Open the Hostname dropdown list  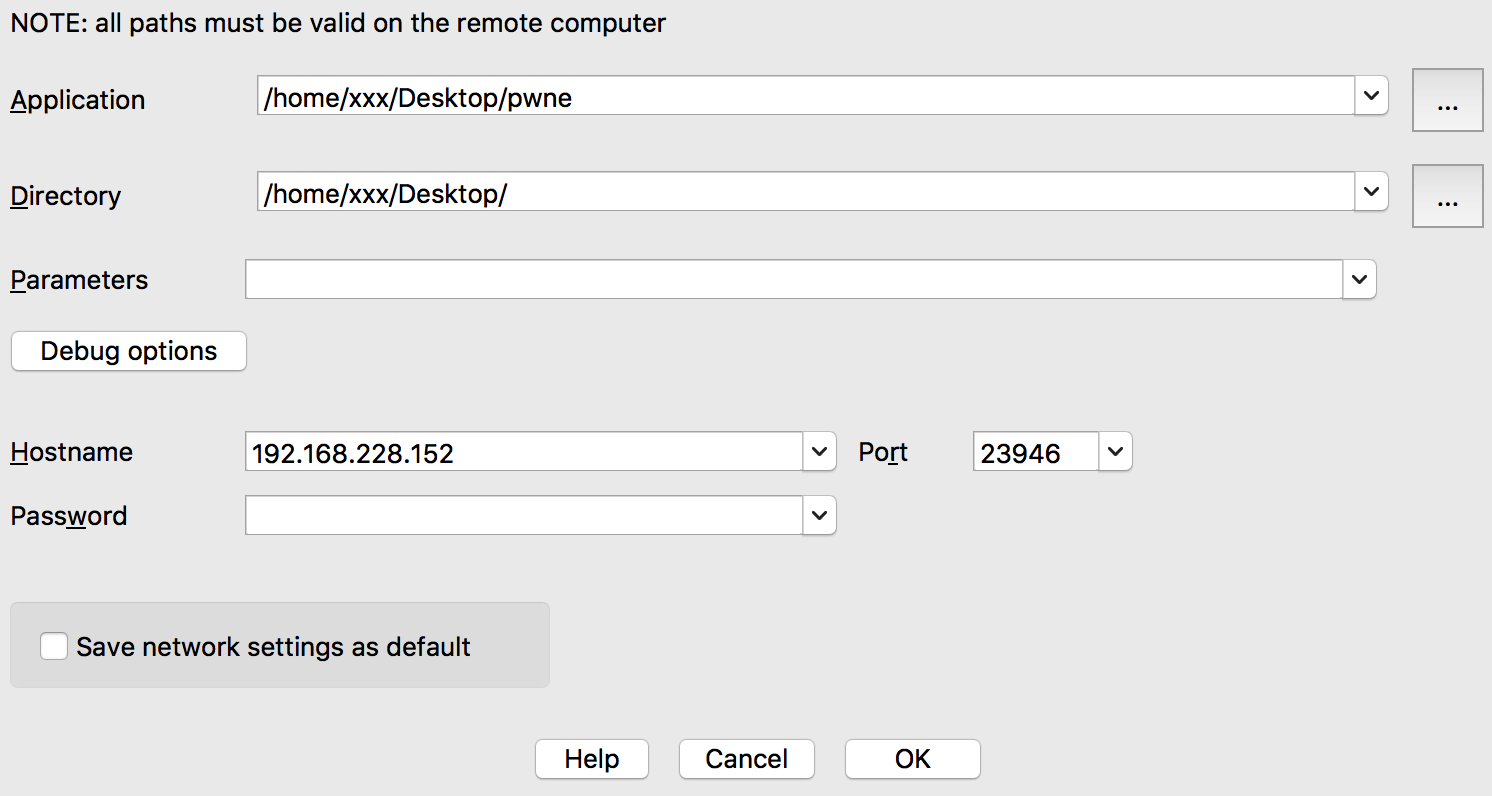[819, 451]
